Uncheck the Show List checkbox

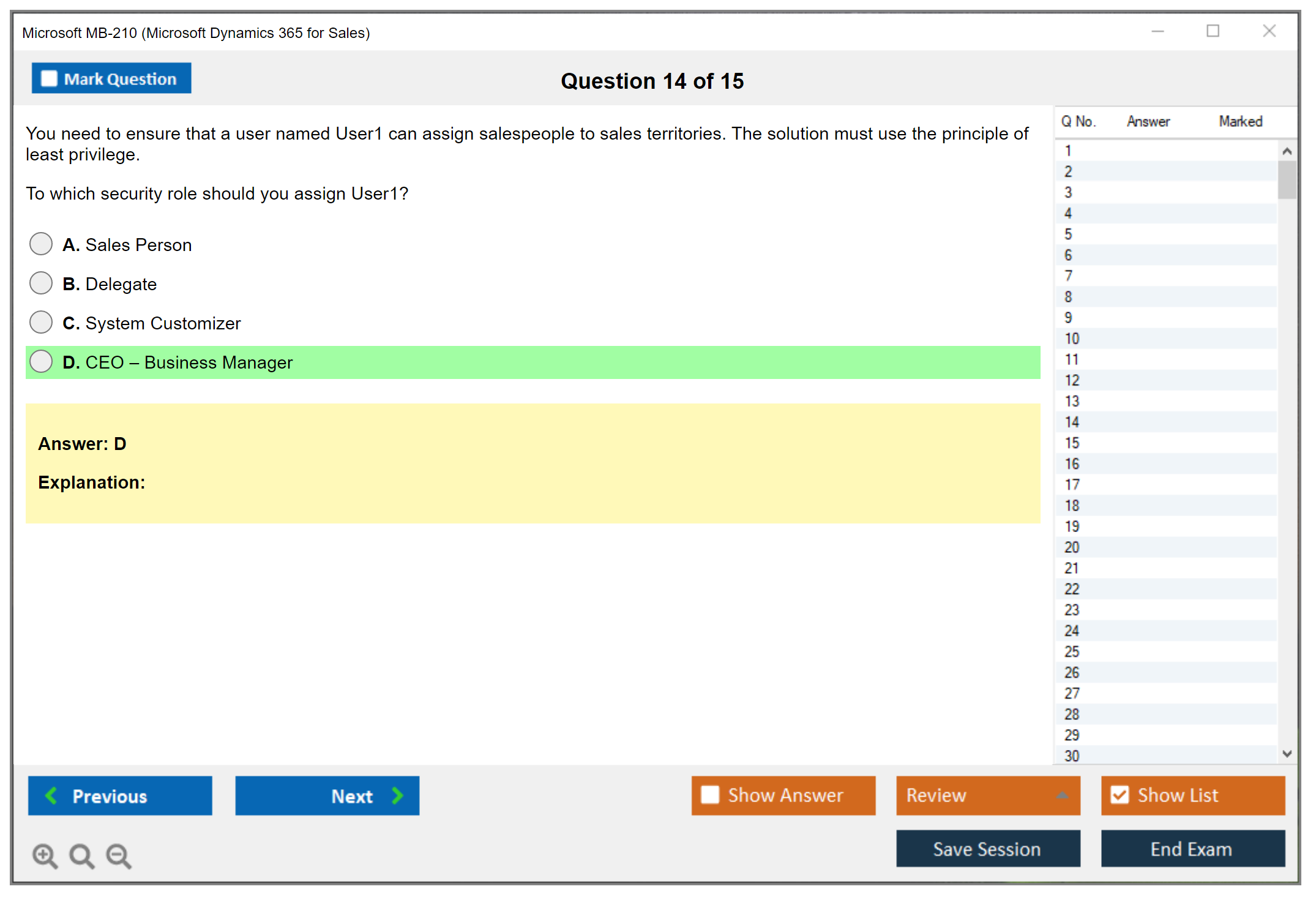pyautogui.click(x=1120, y=795)
